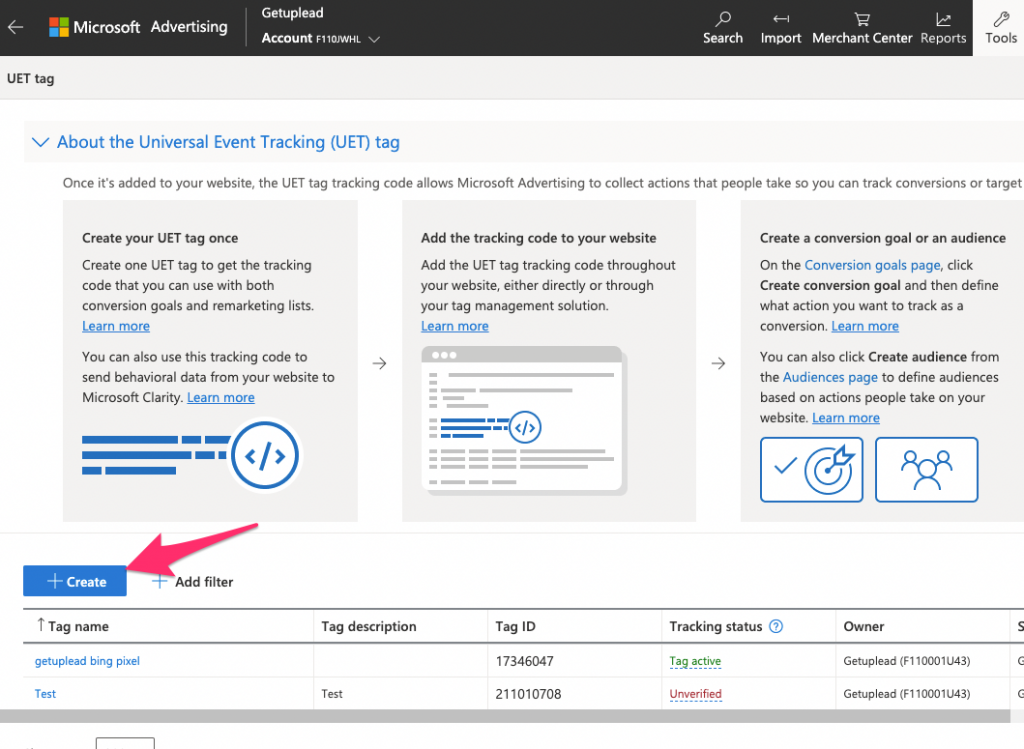The width and height of the screenshot is (1024, 749).
Task: Click the blue Create button
Action: [x=75, y=581]
